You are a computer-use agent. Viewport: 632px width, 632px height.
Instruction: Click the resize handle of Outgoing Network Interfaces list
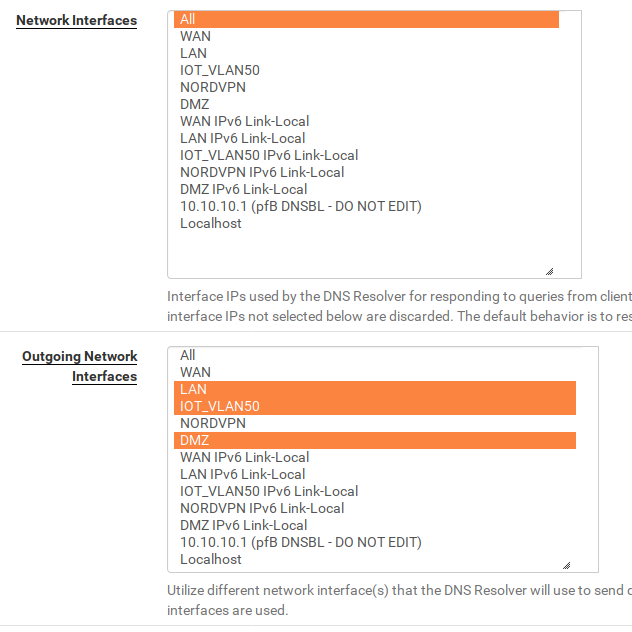point(566,564)
